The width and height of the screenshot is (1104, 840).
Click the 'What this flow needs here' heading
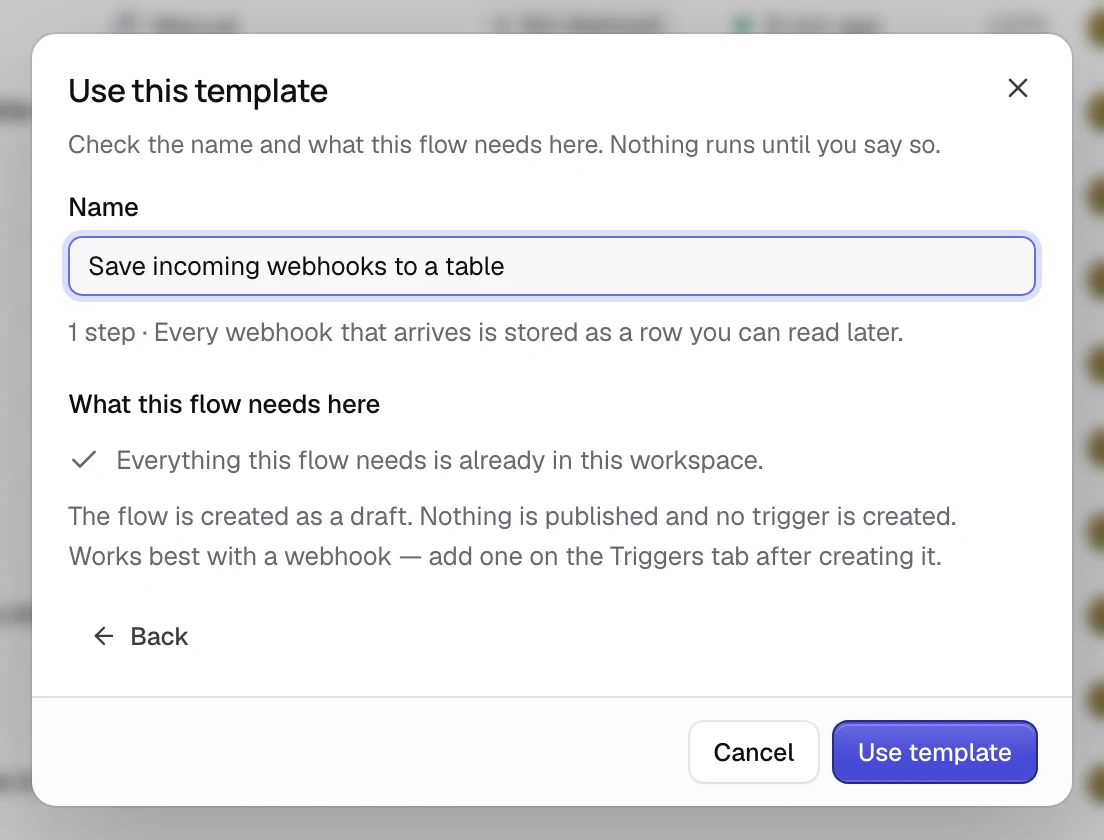pos(224,404)
